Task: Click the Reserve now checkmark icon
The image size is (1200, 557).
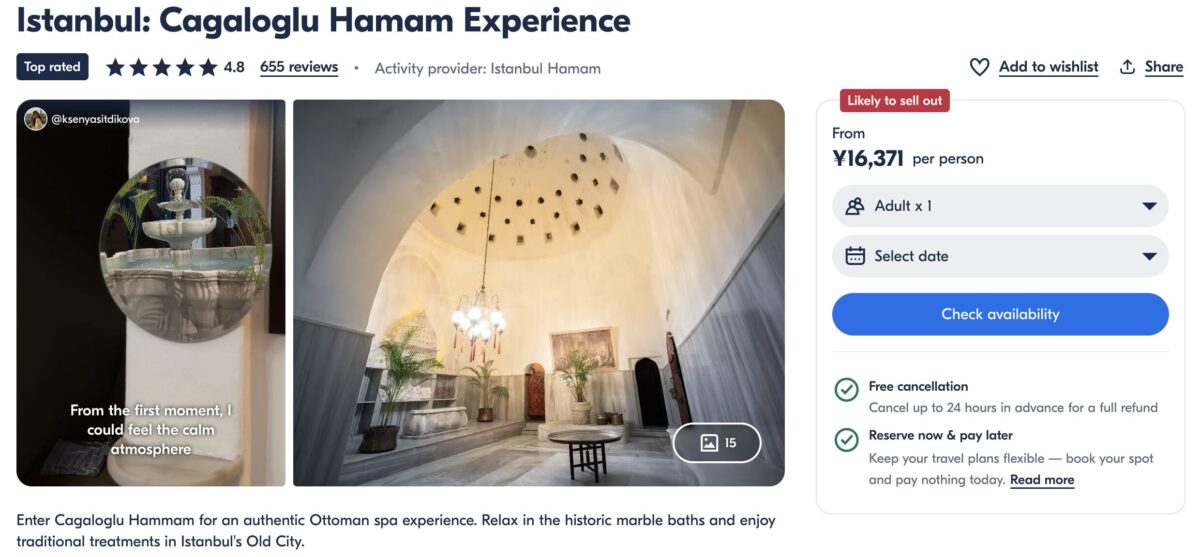Action: 846,439
